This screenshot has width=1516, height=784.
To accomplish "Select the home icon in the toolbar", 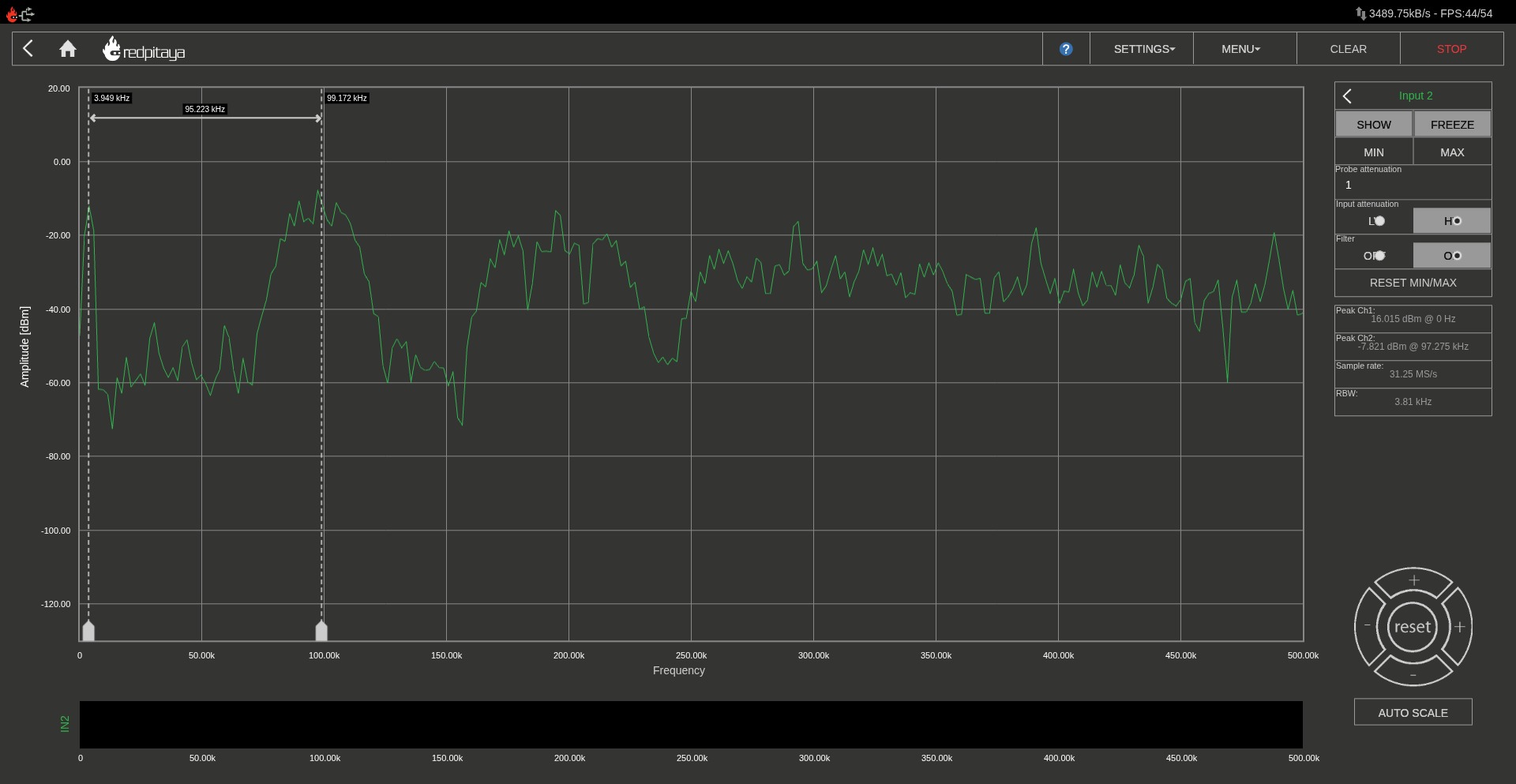I will pyautogui.click(x=68, y=48).
